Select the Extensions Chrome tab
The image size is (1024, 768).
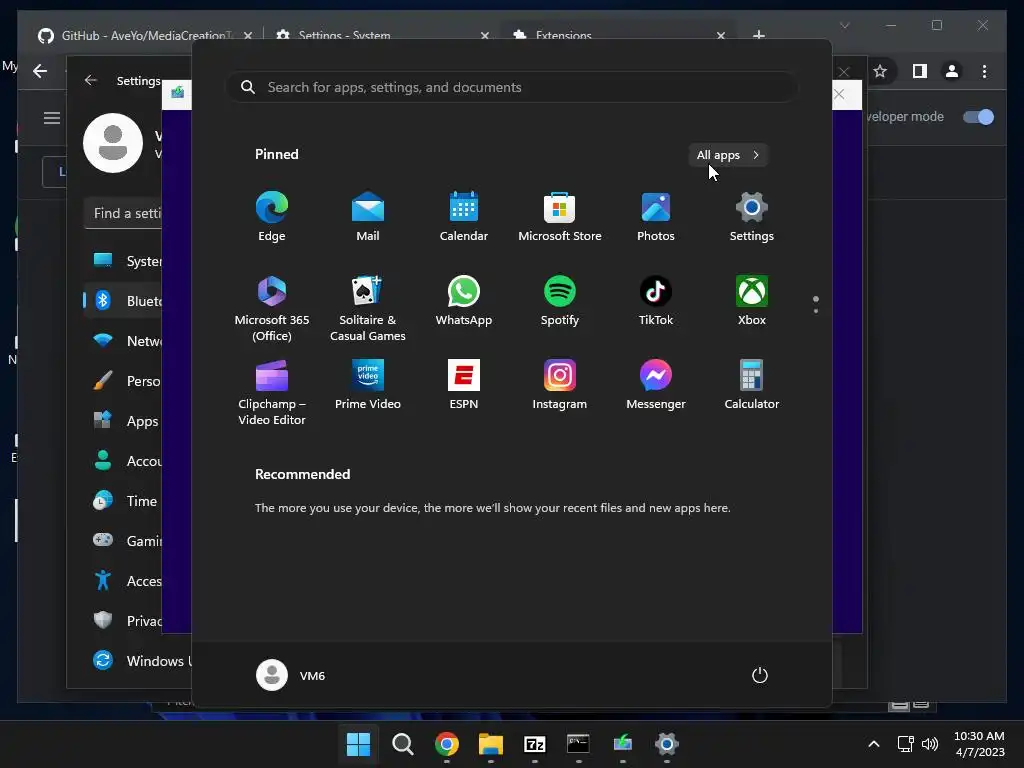619,35
